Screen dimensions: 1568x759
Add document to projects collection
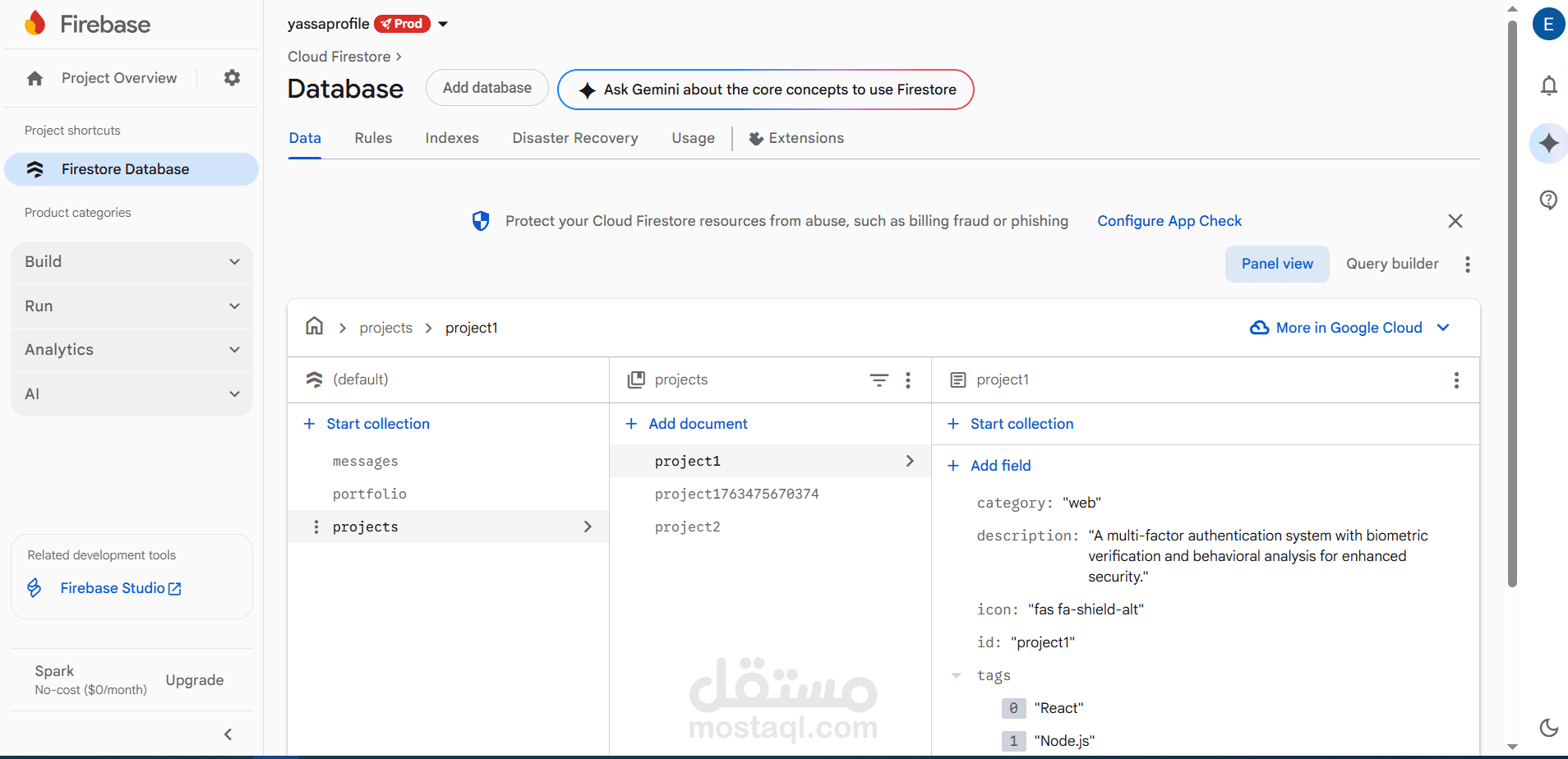[686, 424]
